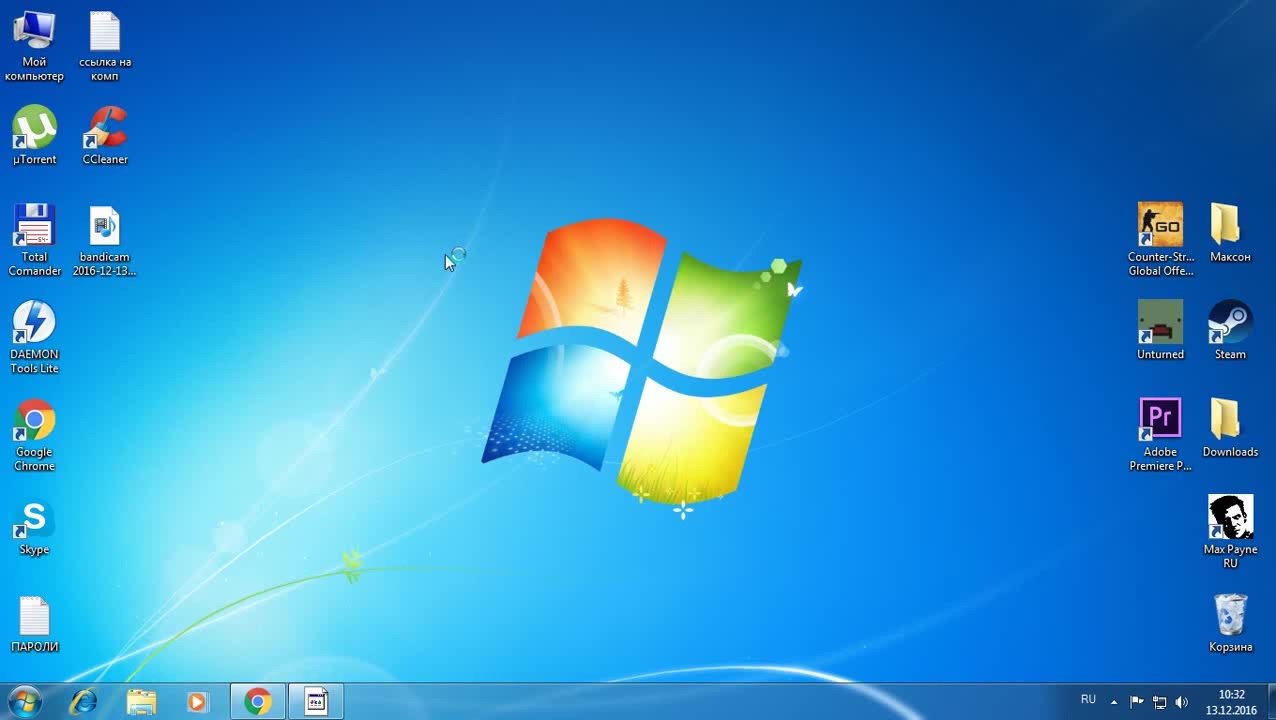Click Google Chrome in the taskbar

(258, 702)
